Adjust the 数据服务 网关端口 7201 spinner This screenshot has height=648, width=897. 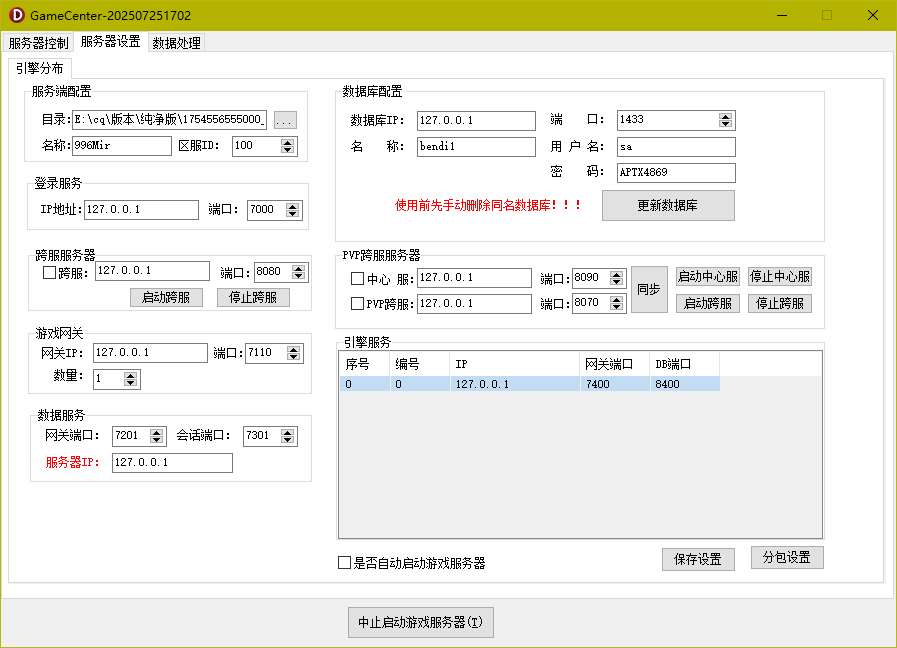(x=157, y=436)
